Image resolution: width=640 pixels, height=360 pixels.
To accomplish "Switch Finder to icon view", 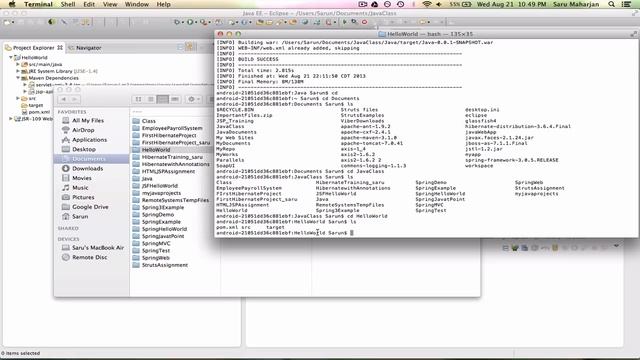I will point(138,99).
